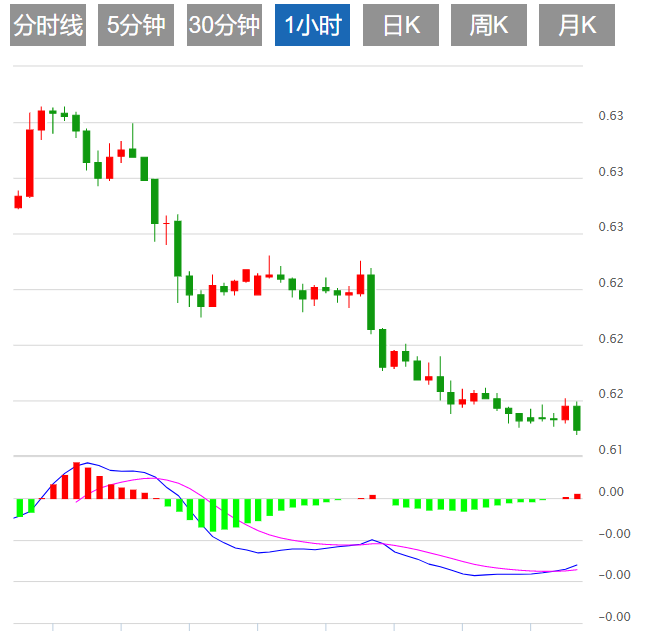This screenshot has height=631, width=649.
Task: Switch to the 分时线 tab
Action: [48, 25]
